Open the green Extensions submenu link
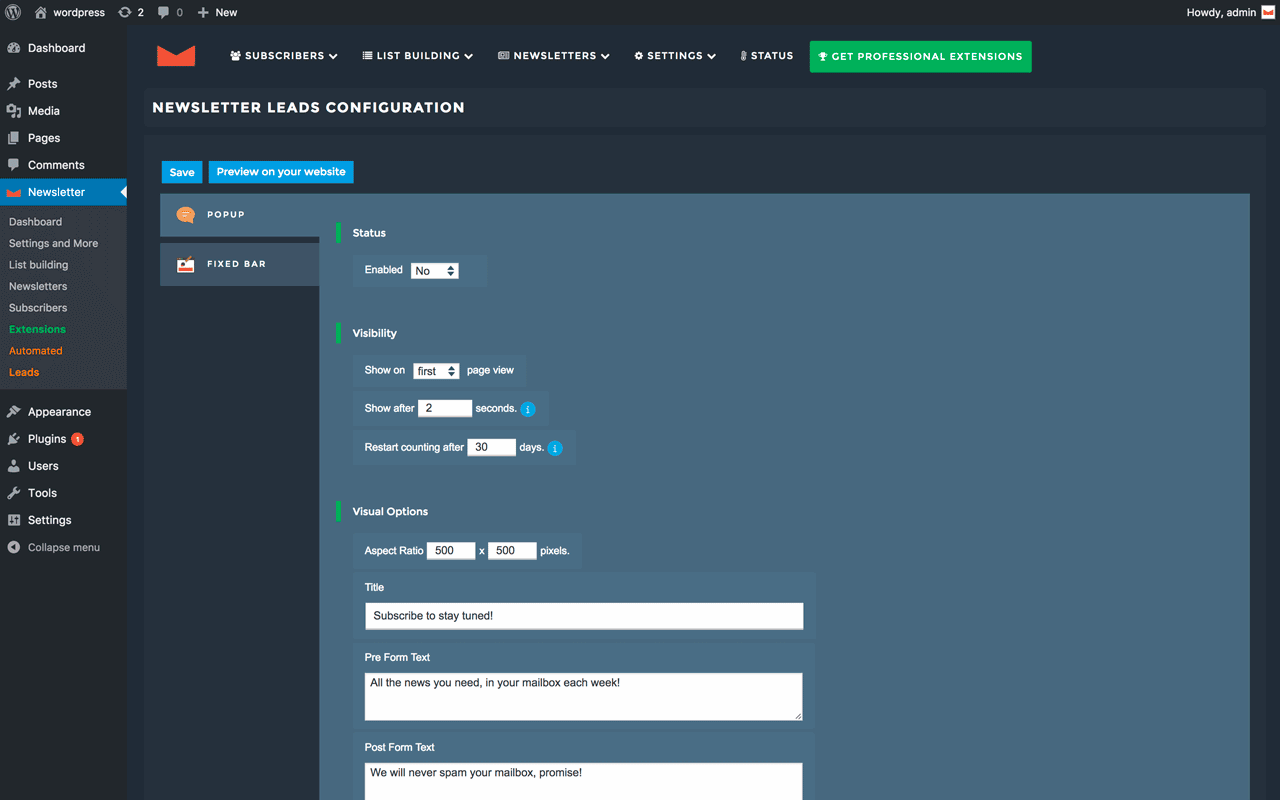 [x=37, y=329]
